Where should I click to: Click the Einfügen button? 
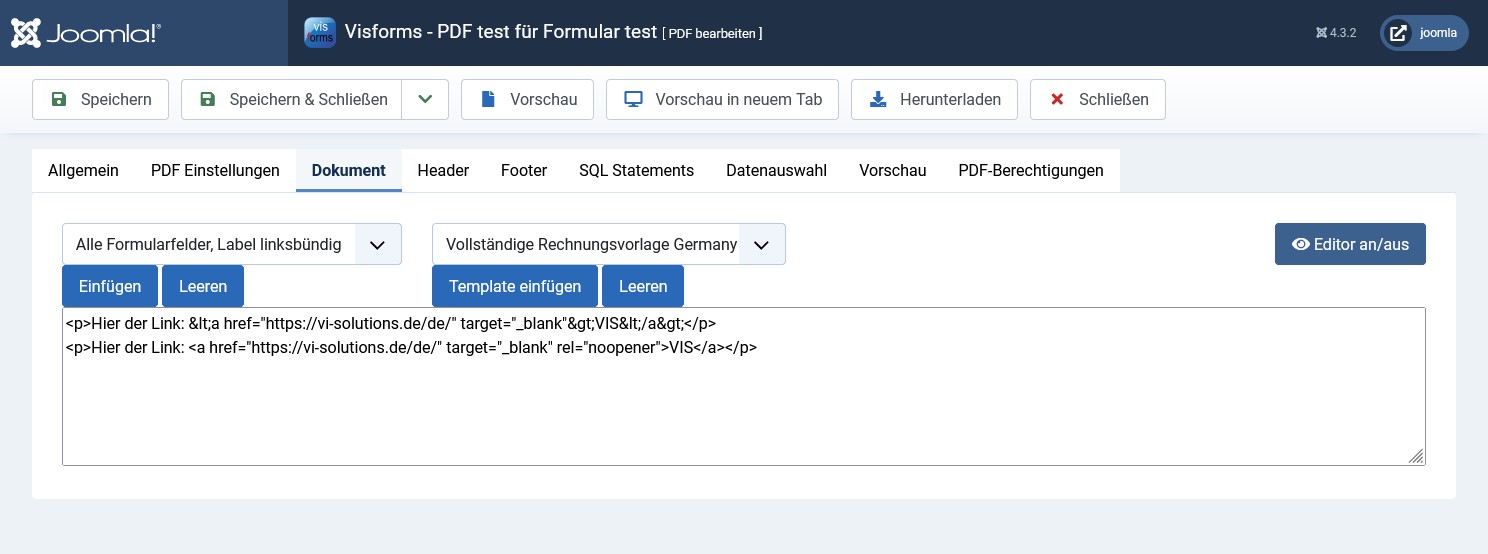pos(110,286)
